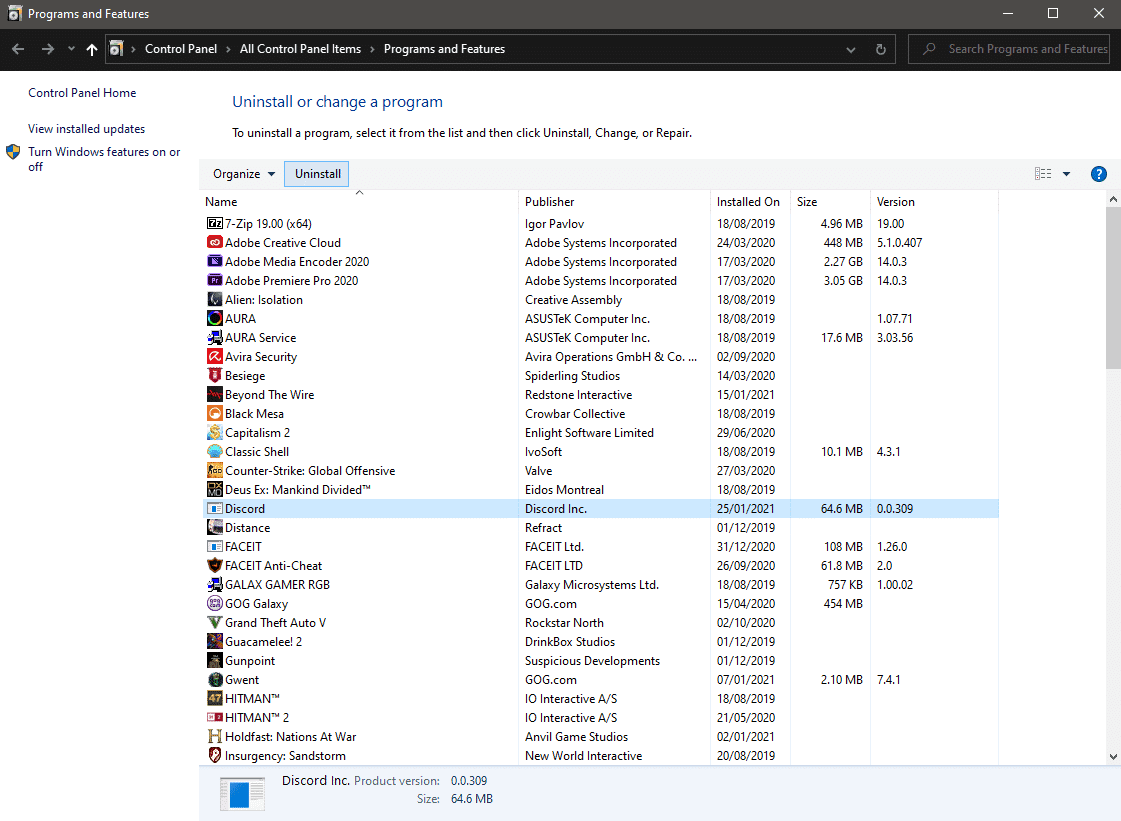This screenshot has width=1121, height=821.
Task: Click the Adobe Media Encoder 2020 icon
Action: point(214,262)
